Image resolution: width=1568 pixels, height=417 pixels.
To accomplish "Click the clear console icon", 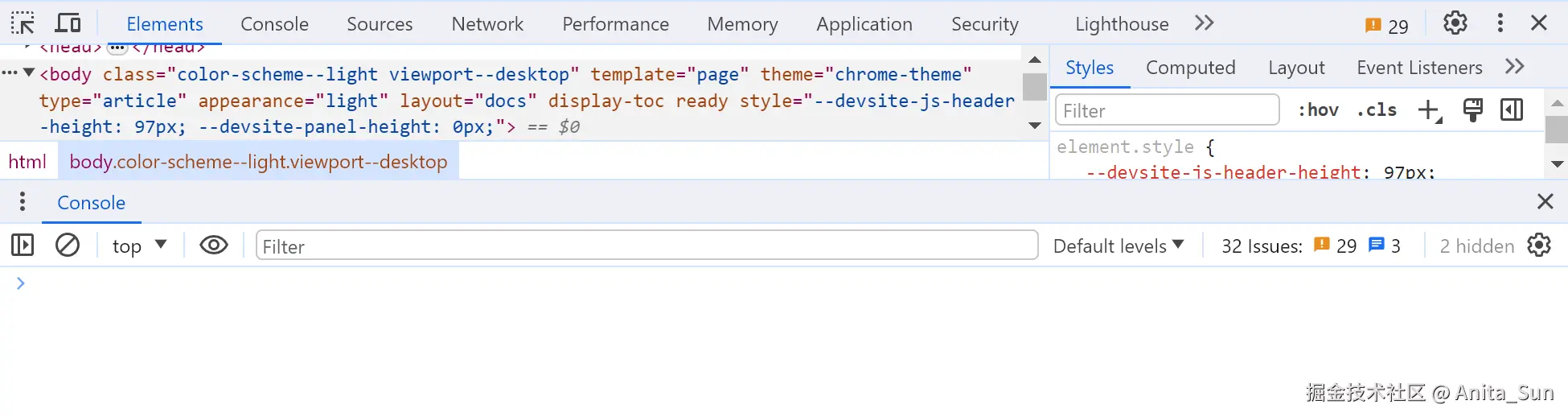I will pos(68,245).
